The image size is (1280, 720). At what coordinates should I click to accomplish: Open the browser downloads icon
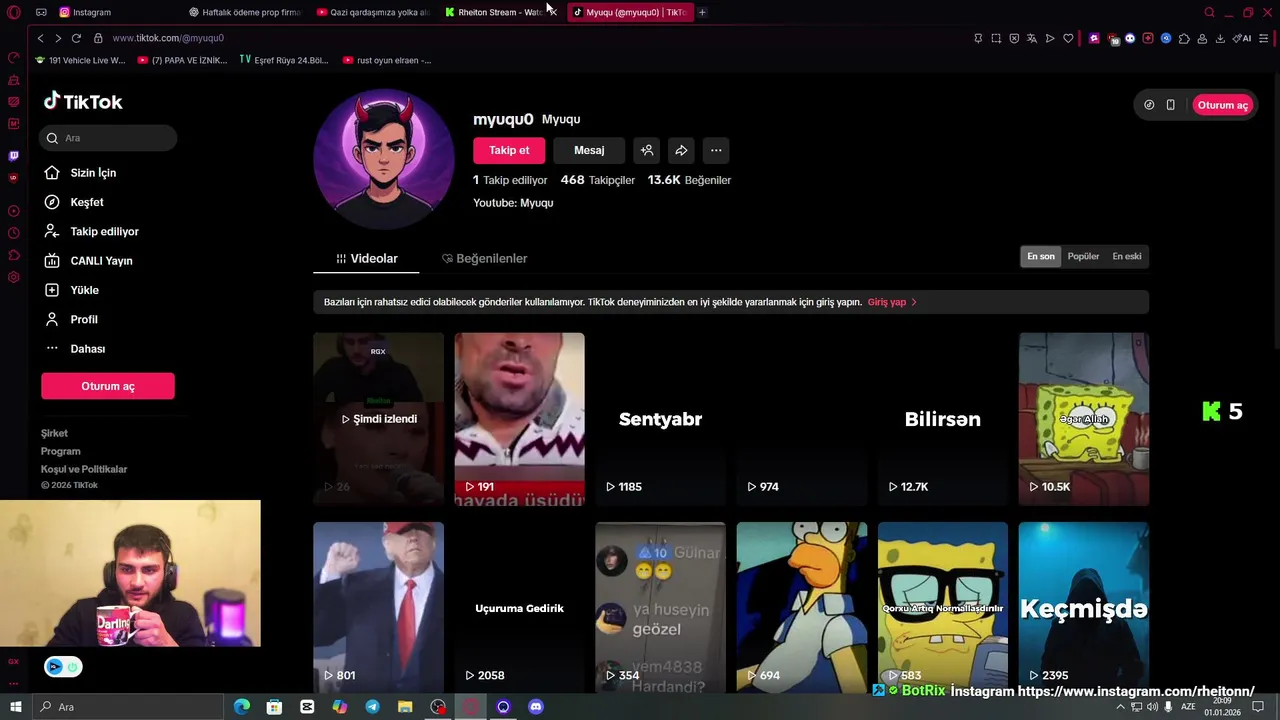pos(1220,38)
